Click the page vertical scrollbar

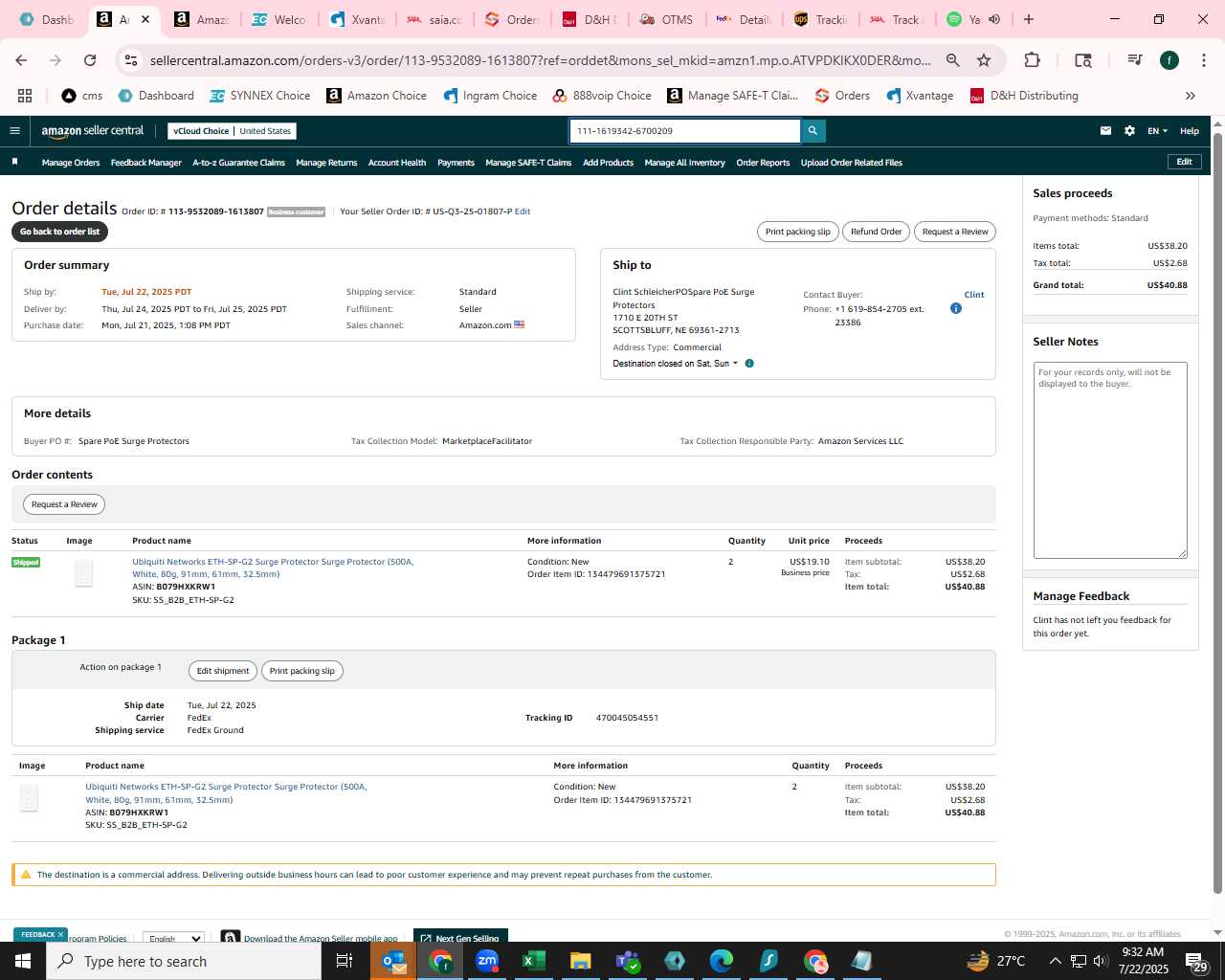click(1217, 512)
